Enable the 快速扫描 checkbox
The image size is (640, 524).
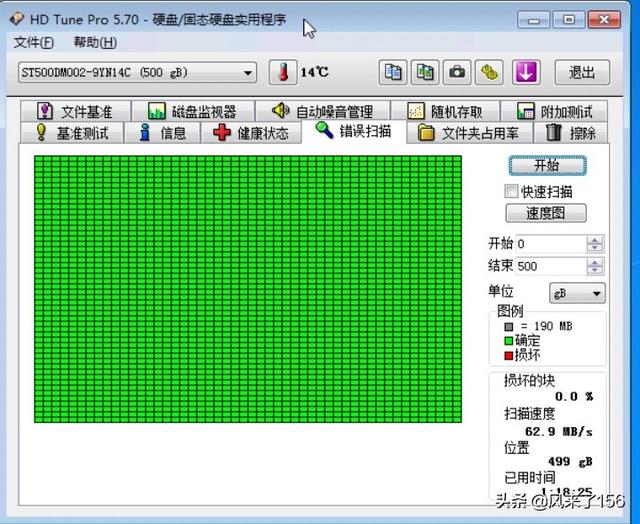point(511,191)
